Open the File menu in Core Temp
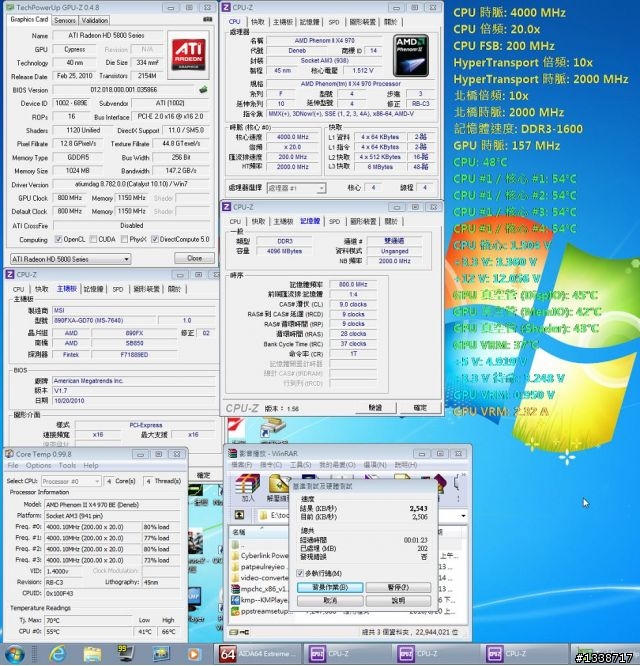Viewport: 640px width, 666px height. tap(13, 466)
